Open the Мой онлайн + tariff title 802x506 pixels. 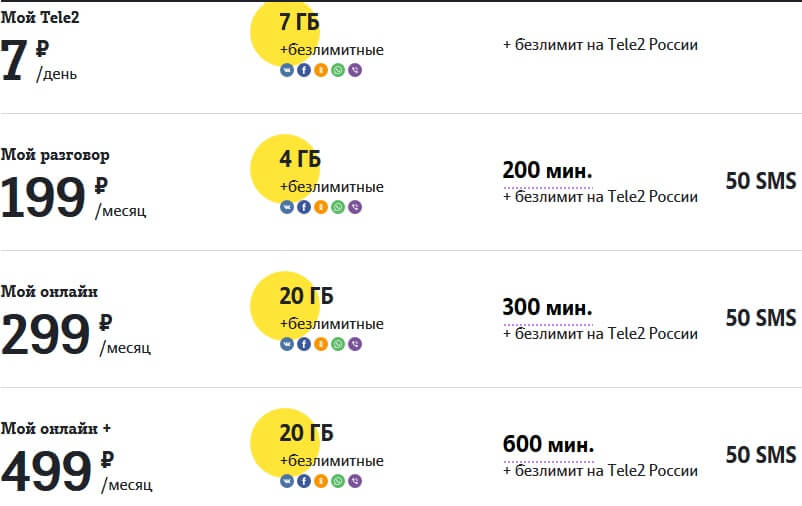pos(56,428)
